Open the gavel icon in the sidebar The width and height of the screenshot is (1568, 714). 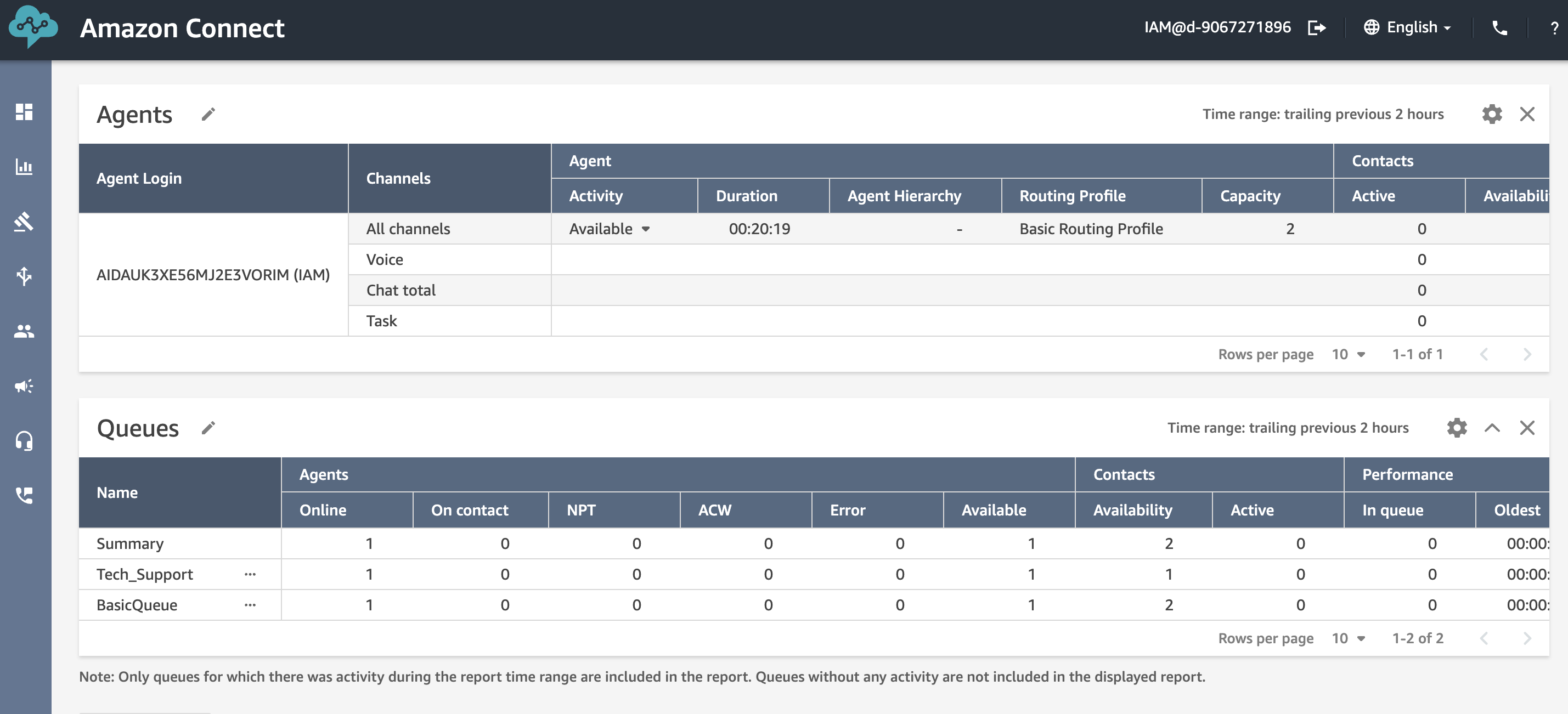coord(24,222)
